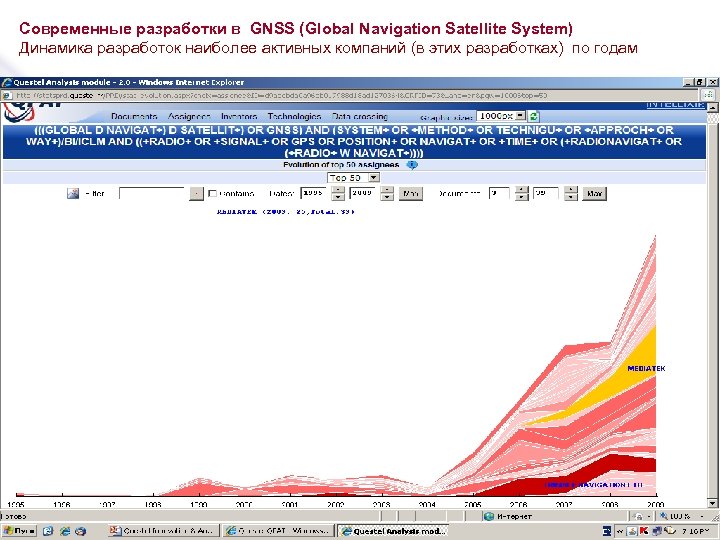Switch to the Inventors tab
Viewport: 720px width, 540px height.
(x=239, y=116)
